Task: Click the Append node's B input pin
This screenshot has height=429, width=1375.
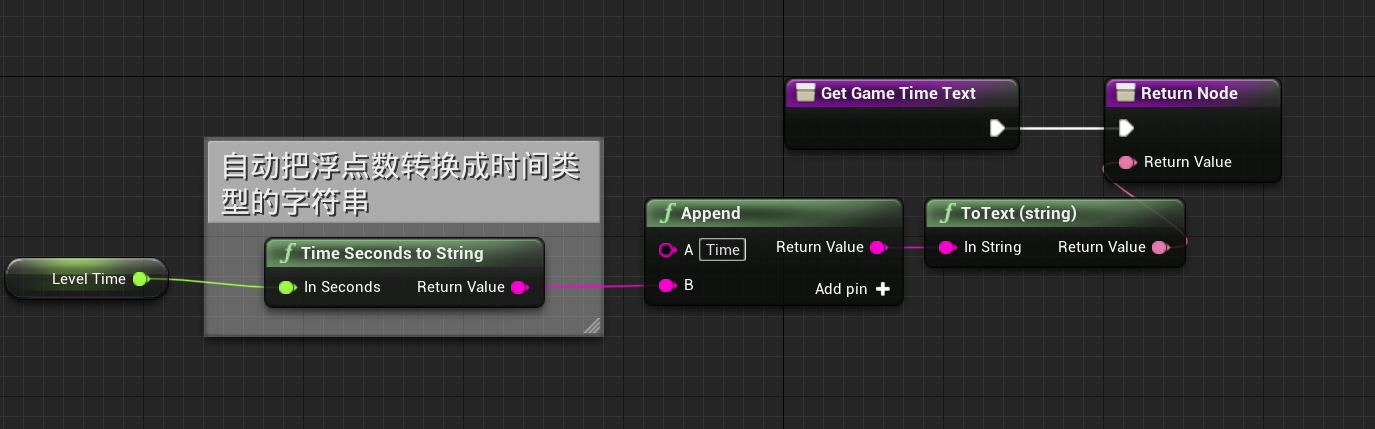Action: coord(668,285)
